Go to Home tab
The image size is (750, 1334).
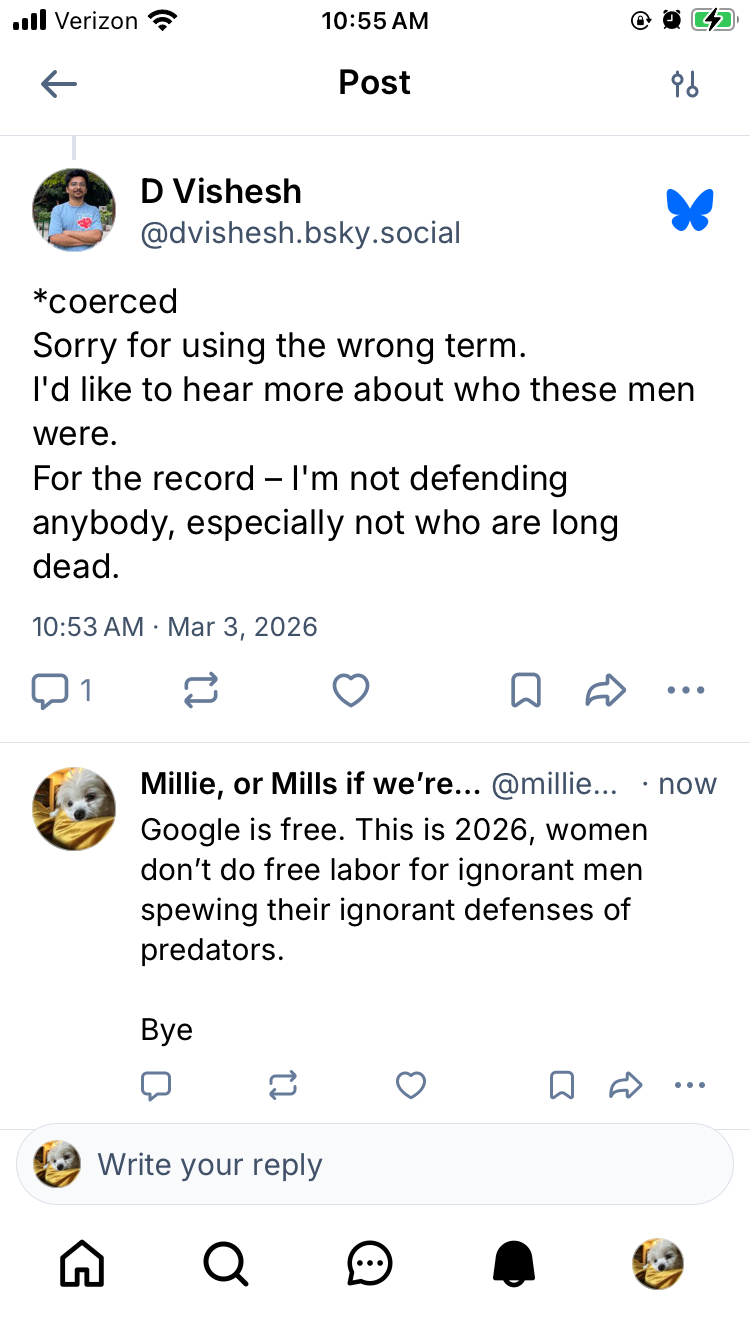click(82, 1264)
